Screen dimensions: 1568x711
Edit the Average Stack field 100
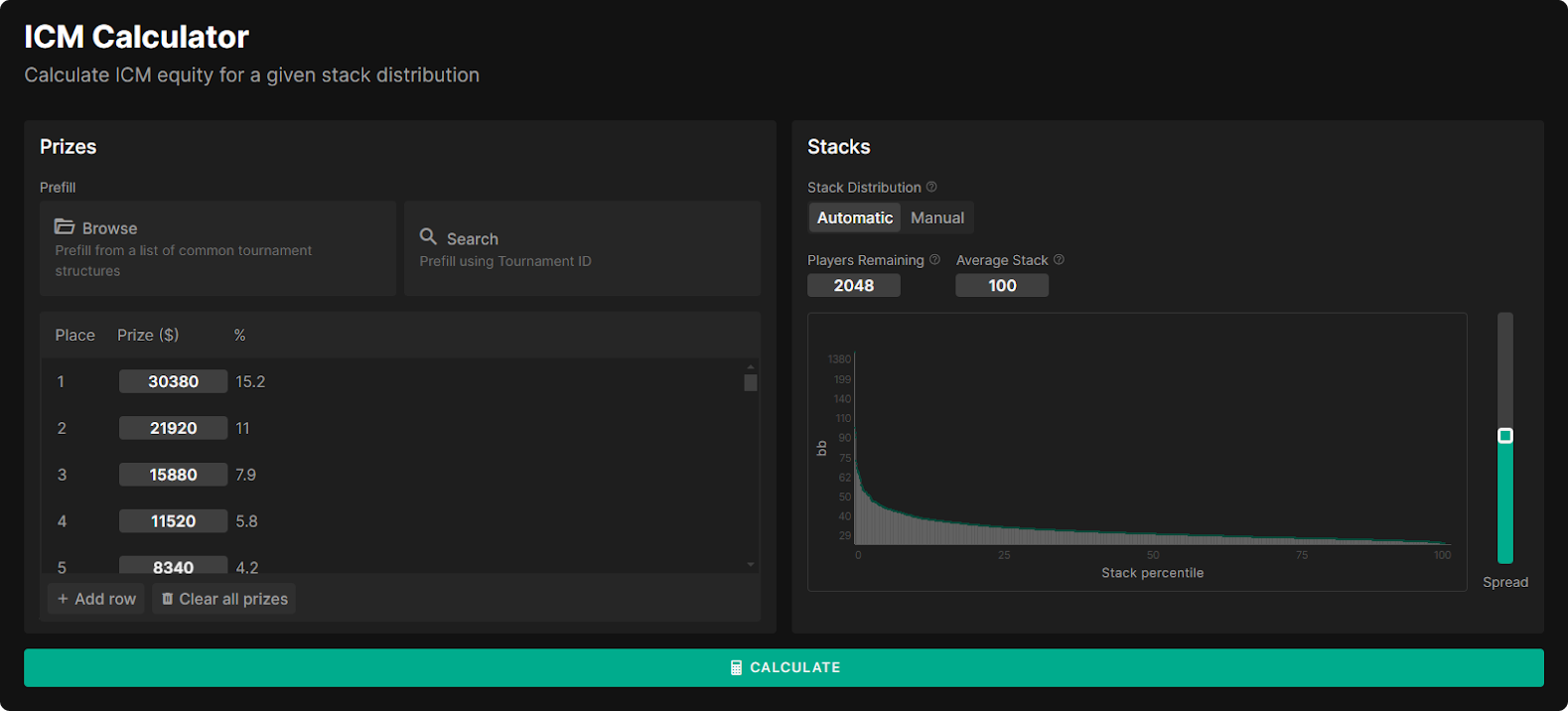point(1001,286)
